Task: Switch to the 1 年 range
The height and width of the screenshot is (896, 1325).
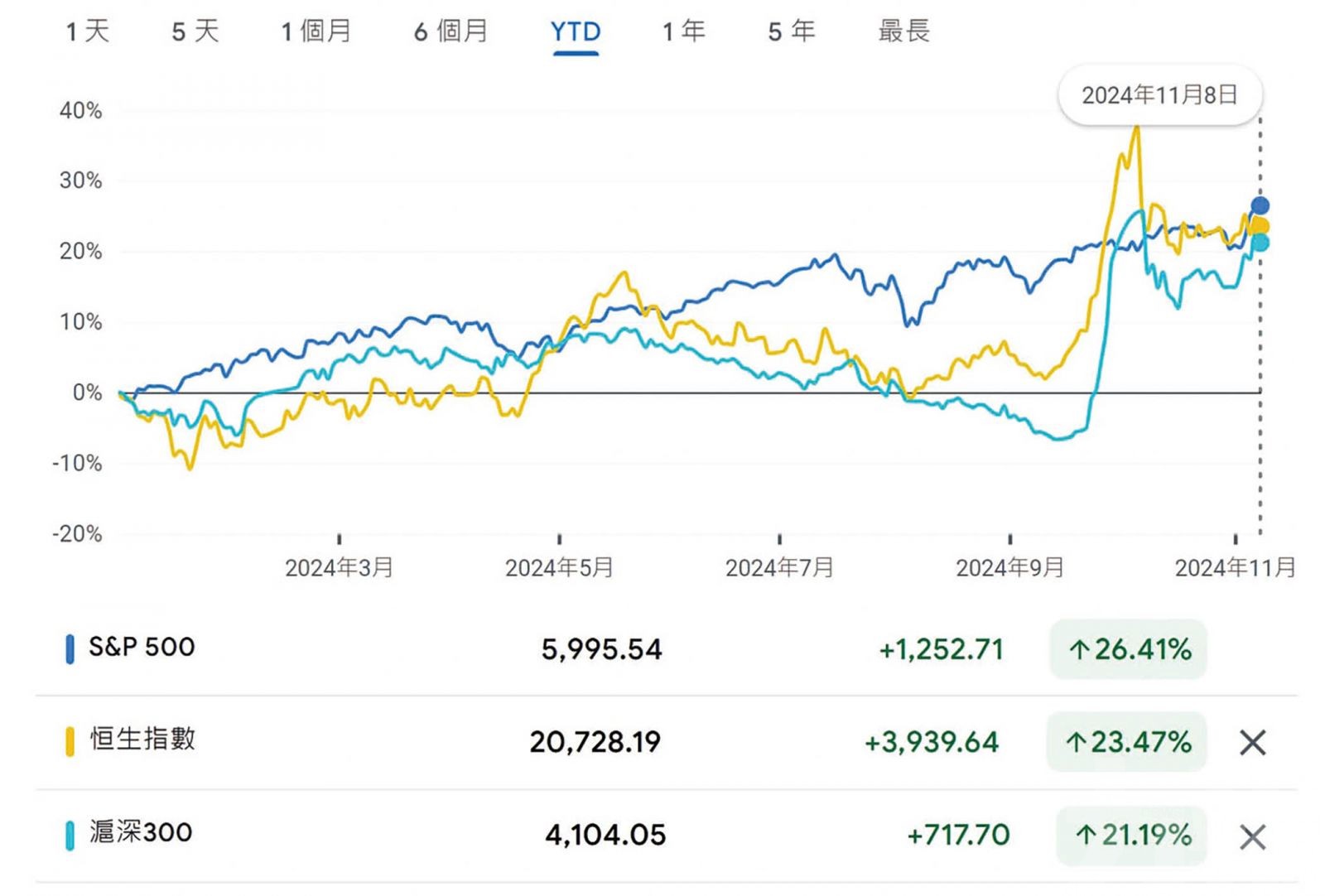Action: [684, 31]
